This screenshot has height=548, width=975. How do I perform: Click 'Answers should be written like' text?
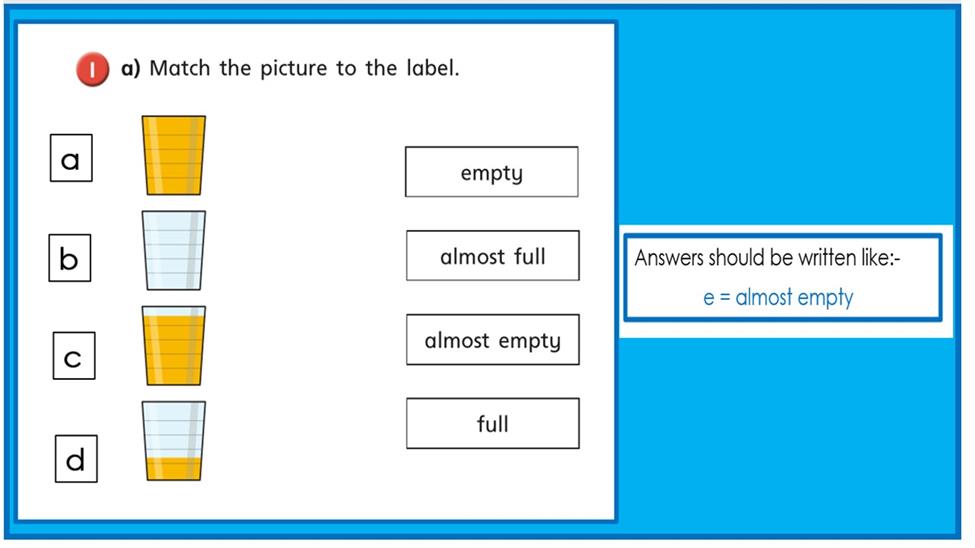coord(767,257)
